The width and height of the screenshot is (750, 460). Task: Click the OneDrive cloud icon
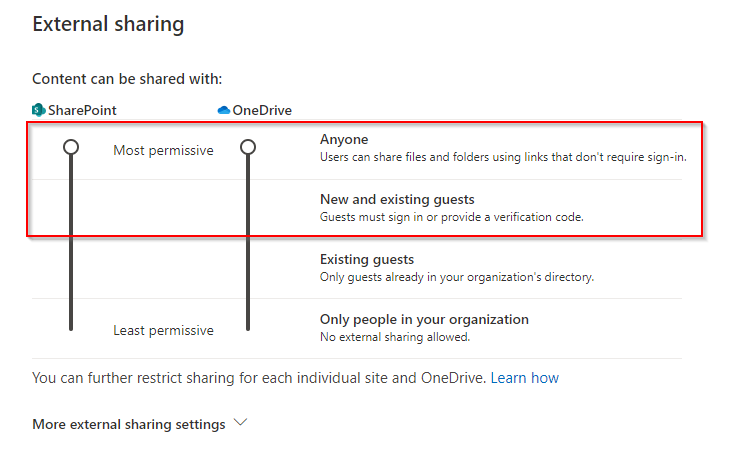coord(224,110)
